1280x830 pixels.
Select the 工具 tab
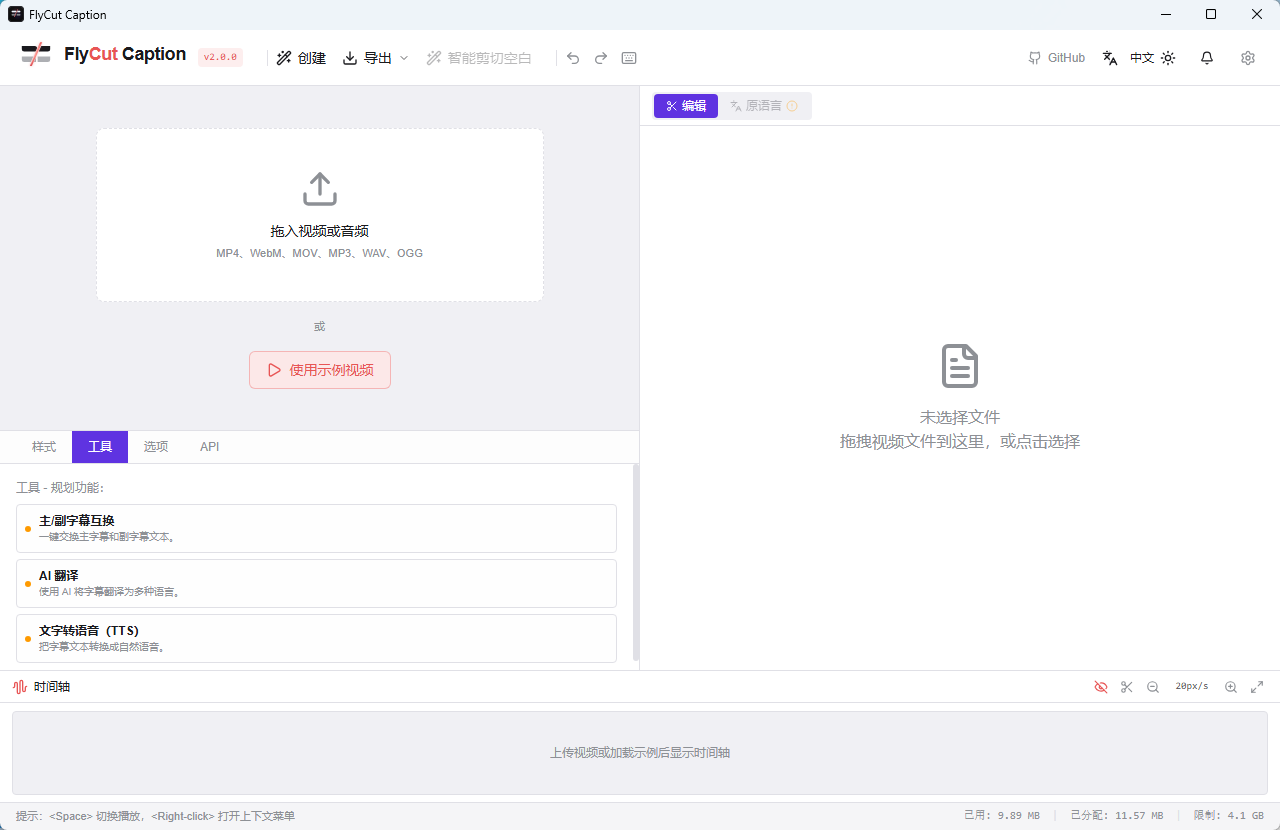tap(100, 447)
